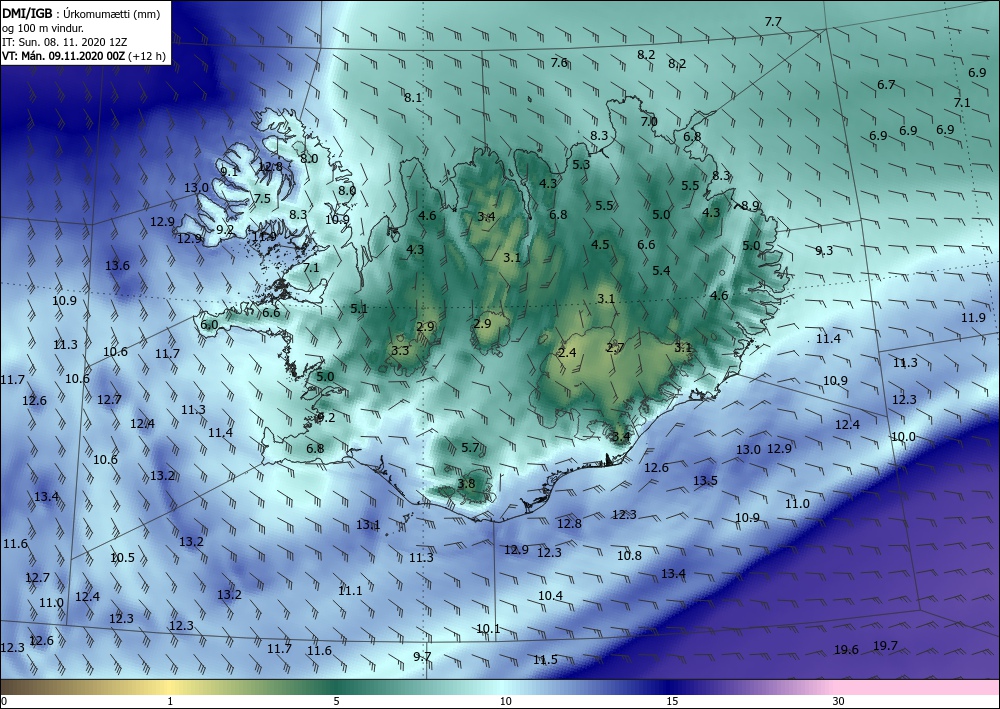Click the value 3.8 over the southern glacier
The height and width of the screenshot is (709, 1000).
(466, 483)
